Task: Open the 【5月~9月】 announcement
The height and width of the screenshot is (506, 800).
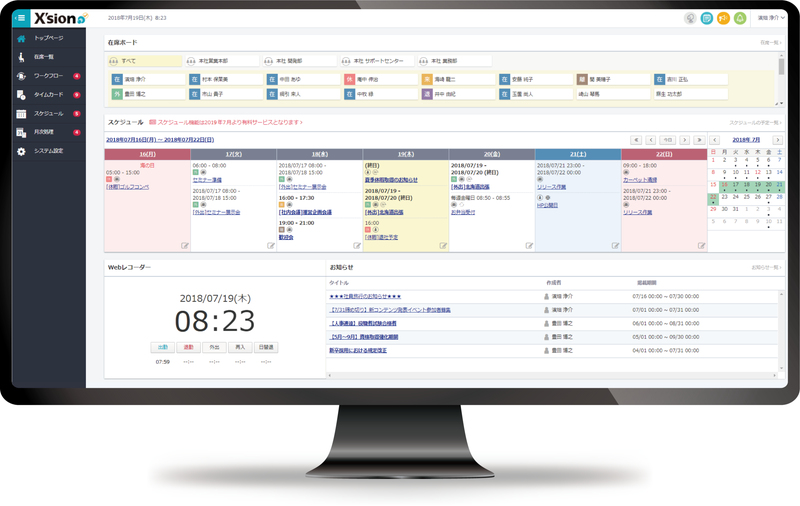Action: (364, 337)
